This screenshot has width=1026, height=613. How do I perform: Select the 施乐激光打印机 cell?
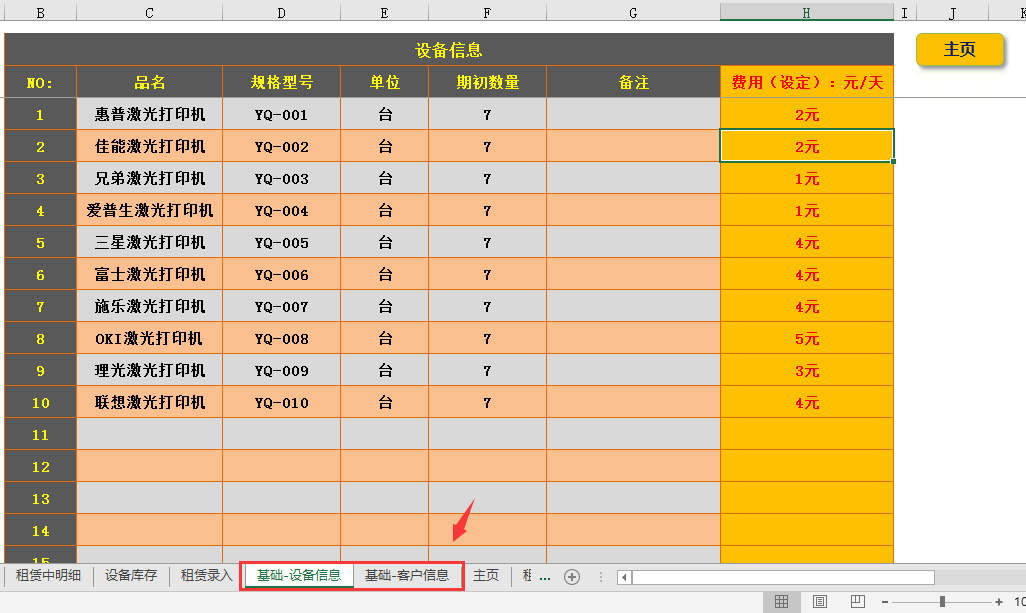click(x=150, y=306)
